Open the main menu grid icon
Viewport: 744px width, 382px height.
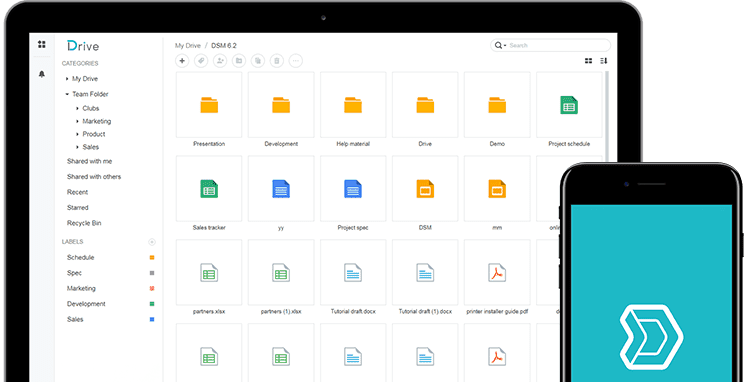pyautogui.click(x=42, y=45)
